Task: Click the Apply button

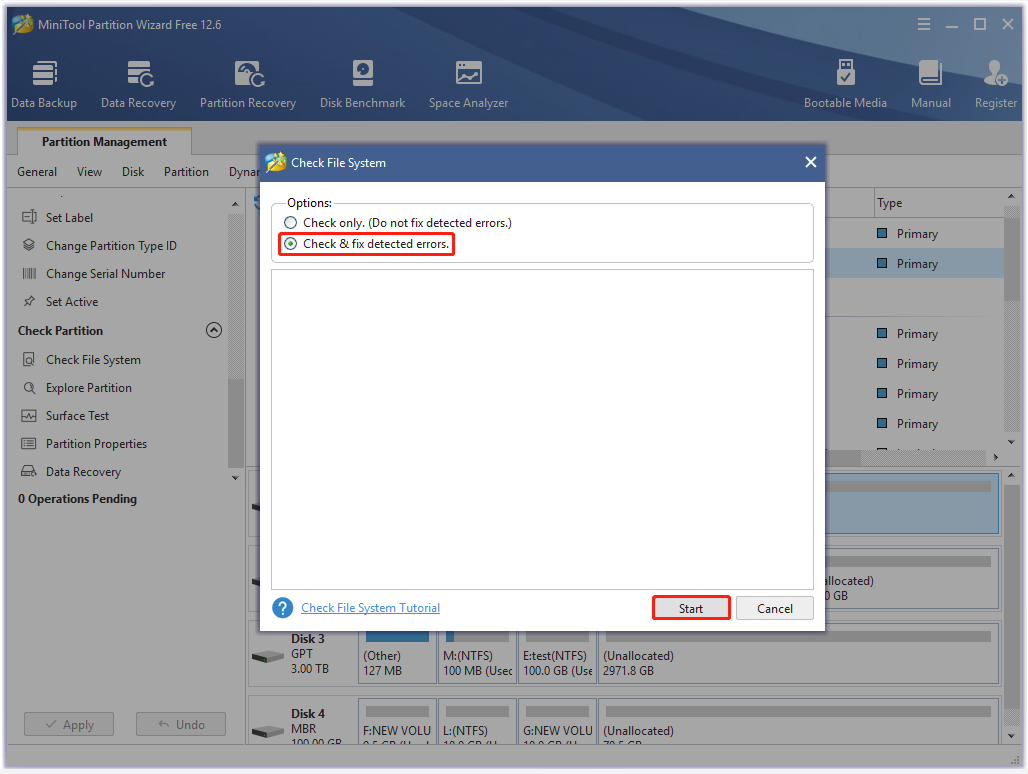Action: (69, 724)
